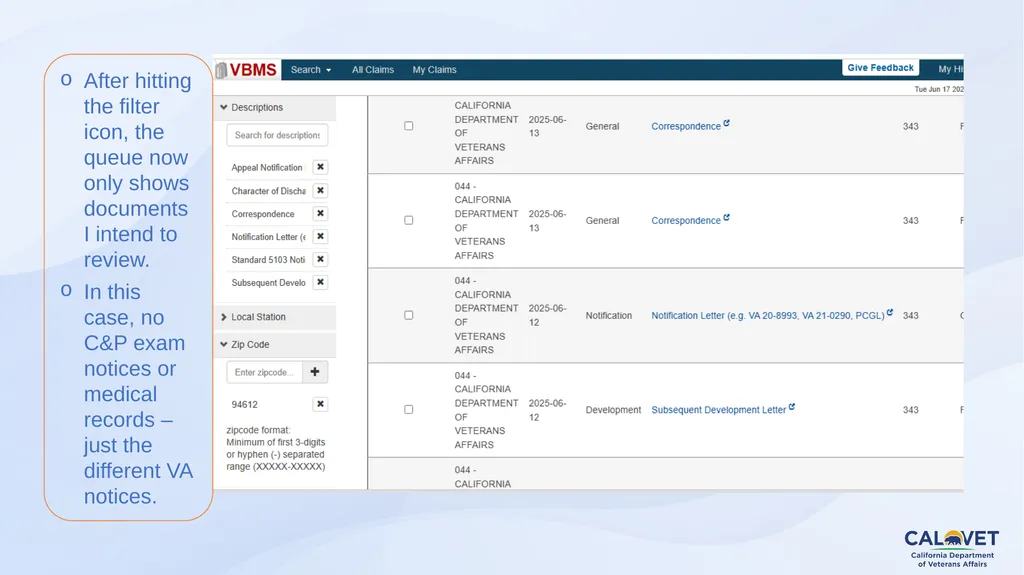This screenshot has height=575, width=1024.
Task: Remove the Standard 5103 Notice filter
Action: pyautogui.click(x=320, y=259)
